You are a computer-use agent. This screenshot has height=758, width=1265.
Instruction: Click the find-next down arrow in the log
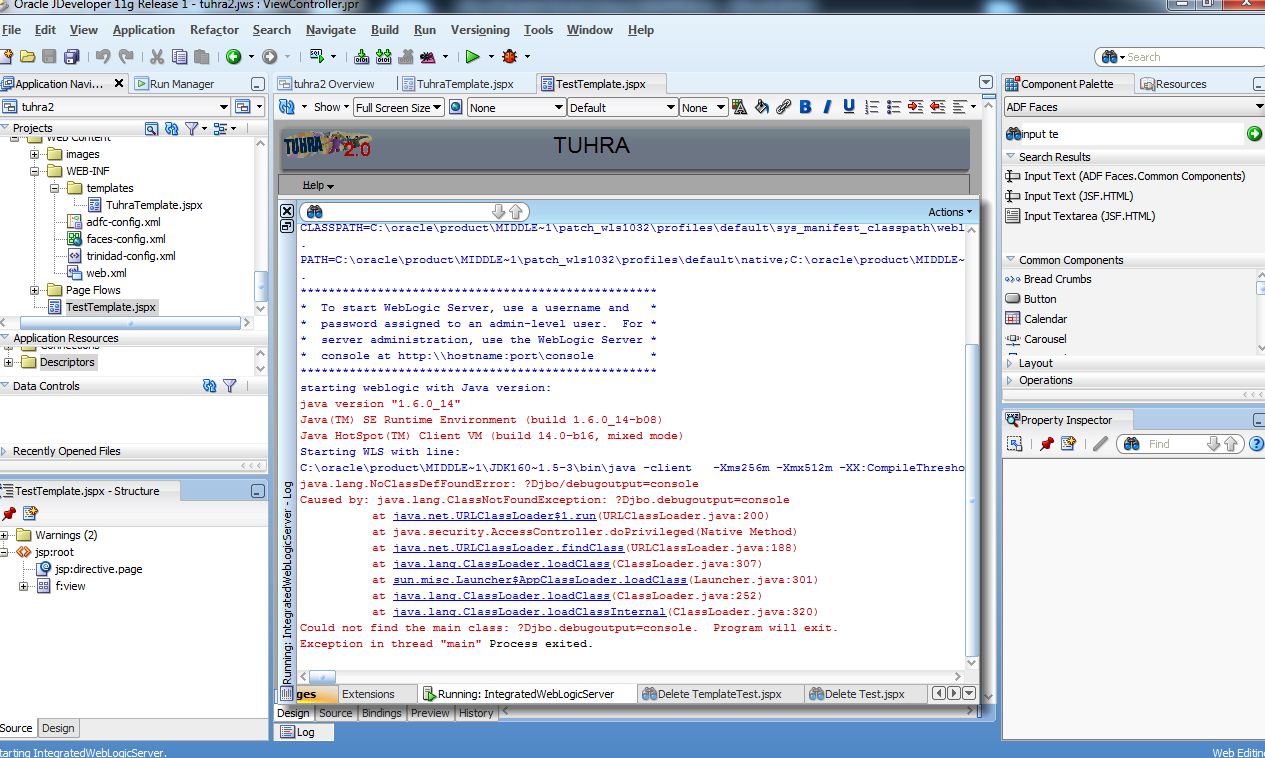(x=499, y=212)
